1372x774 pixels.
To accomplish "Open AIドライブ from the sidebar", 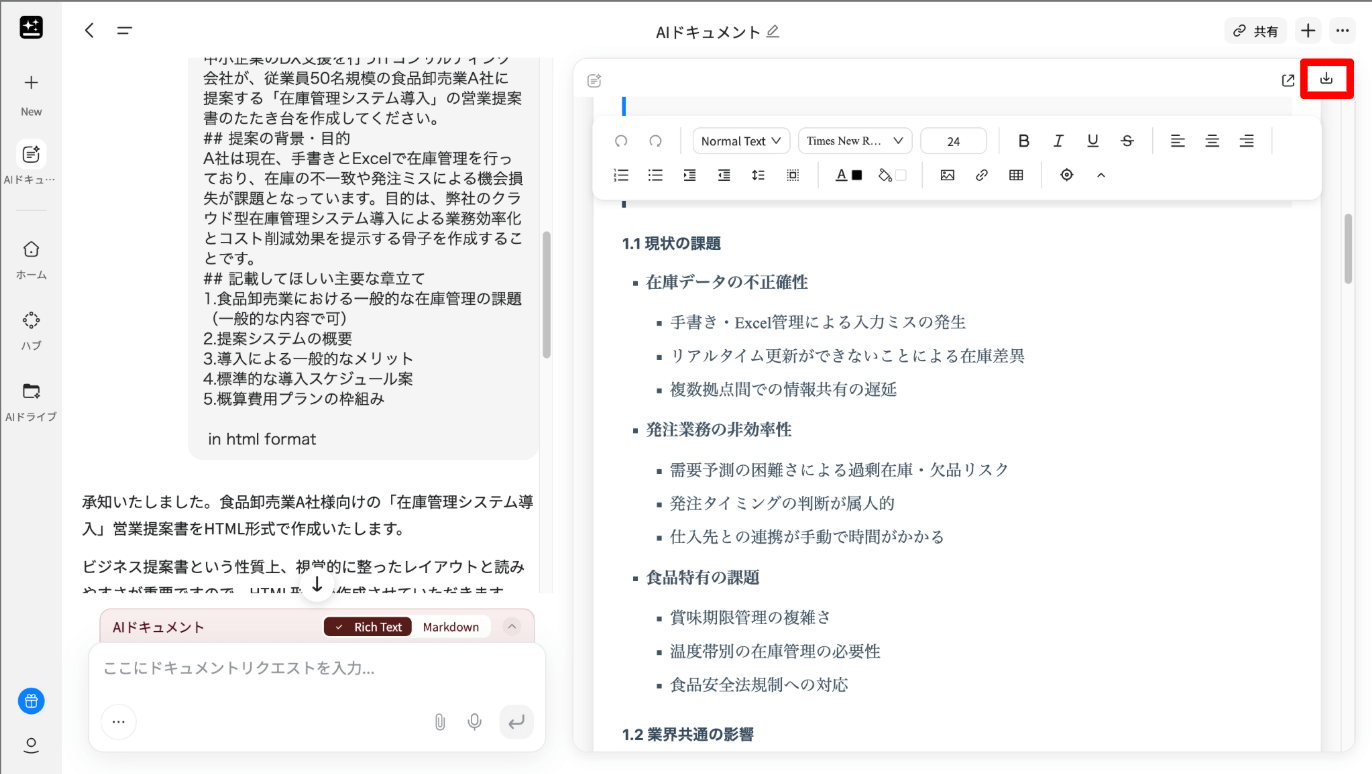I will [x=31, y=400].
